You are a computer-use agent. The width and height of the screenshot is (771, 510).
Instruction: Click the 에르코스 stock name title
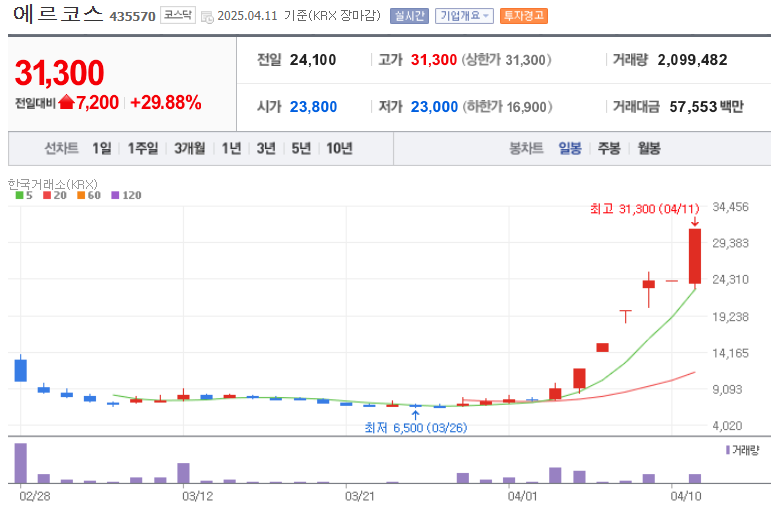(x=58, y=14)
